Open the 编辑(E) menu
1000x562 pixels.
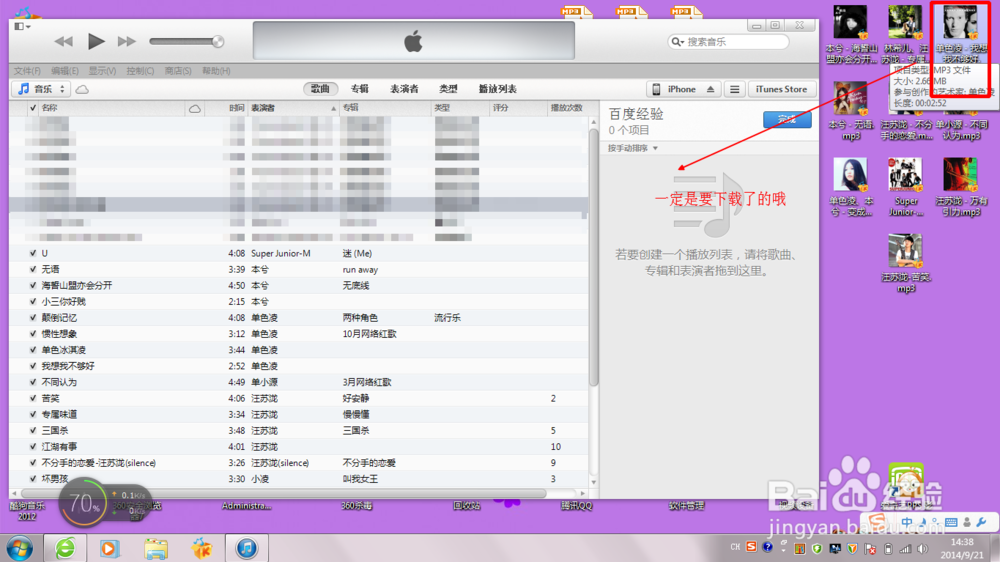tap(65, 71)
